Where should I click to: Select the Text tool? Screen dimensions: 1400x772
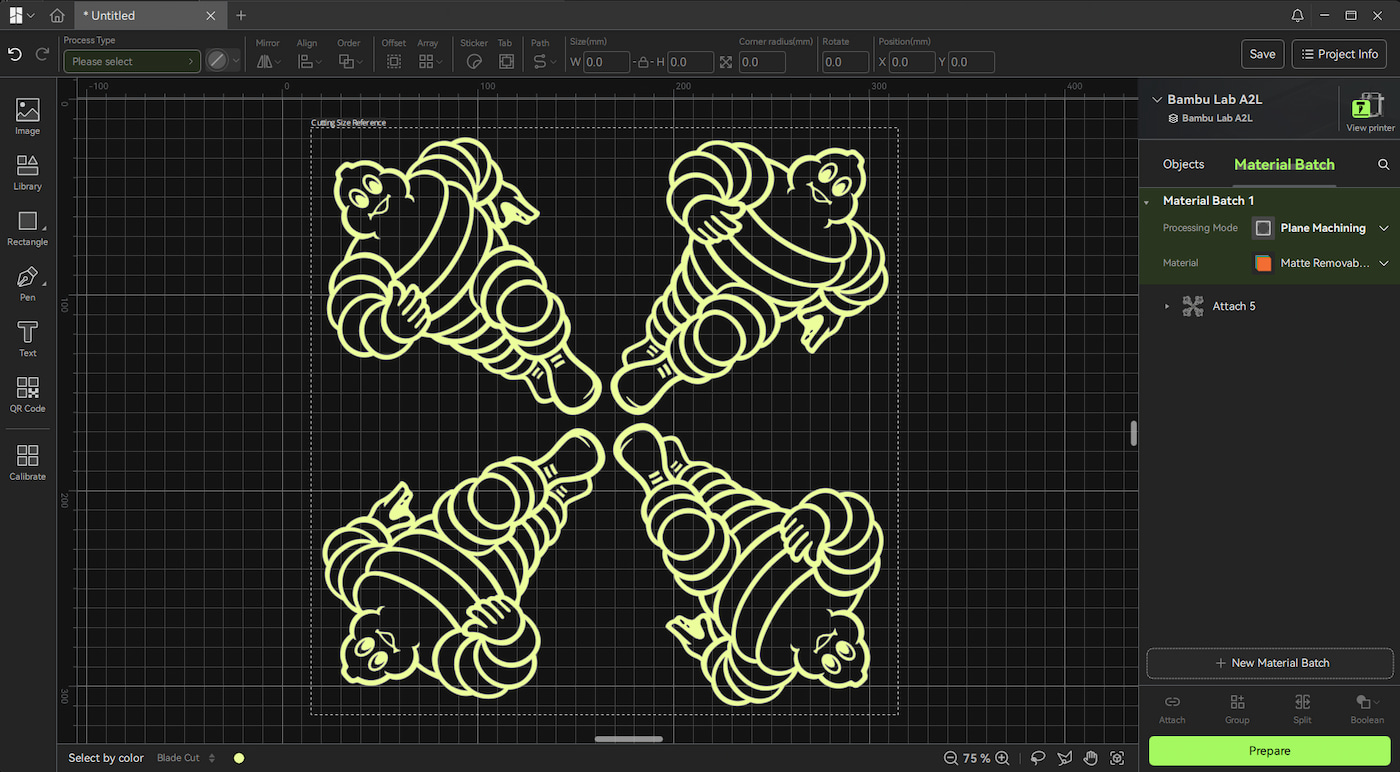27,339
